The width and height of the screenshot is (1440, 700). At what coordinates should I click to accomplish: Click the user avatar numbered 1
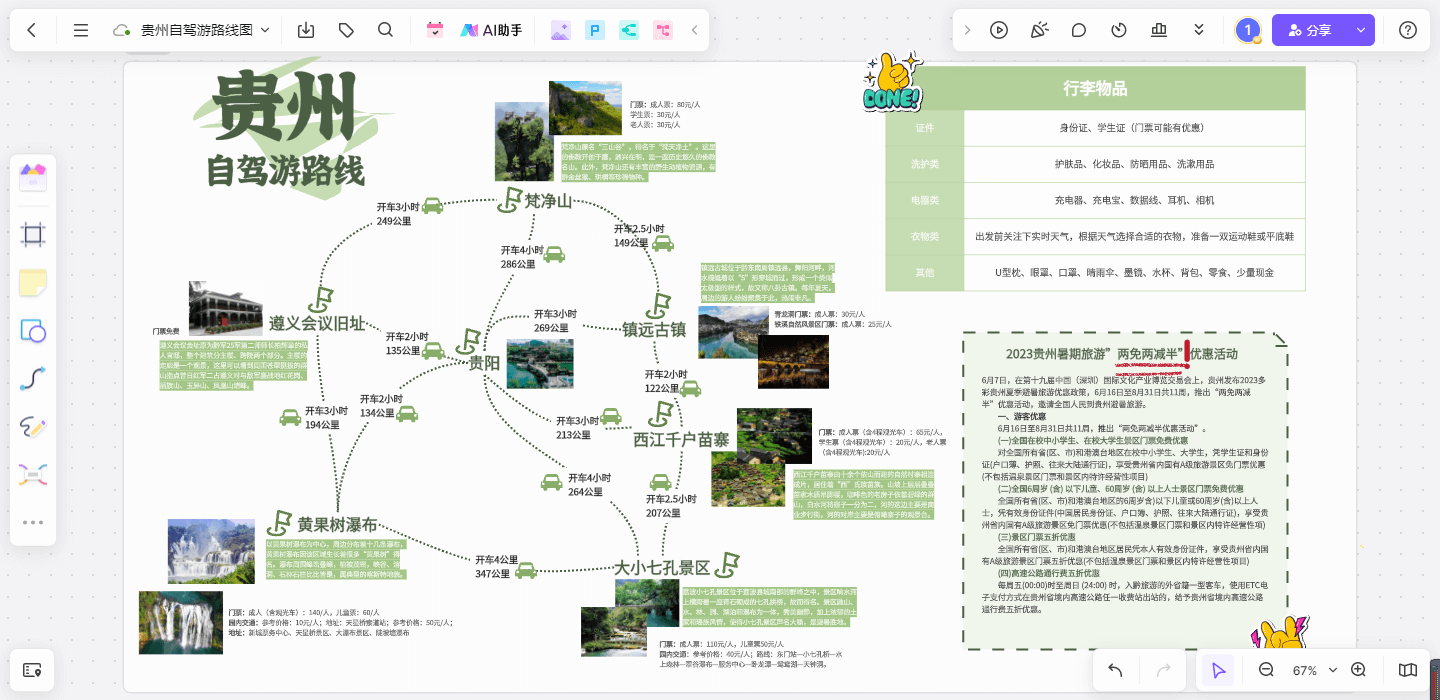tap(1247, 30)
